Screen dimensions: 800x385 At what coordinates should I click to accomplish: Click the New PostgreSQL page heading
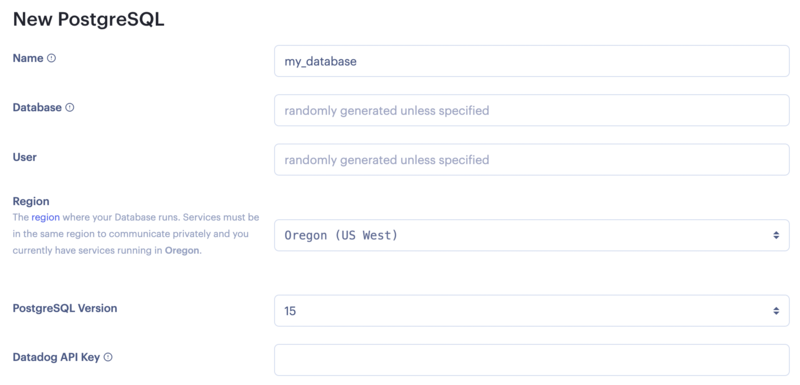(88, 19)
